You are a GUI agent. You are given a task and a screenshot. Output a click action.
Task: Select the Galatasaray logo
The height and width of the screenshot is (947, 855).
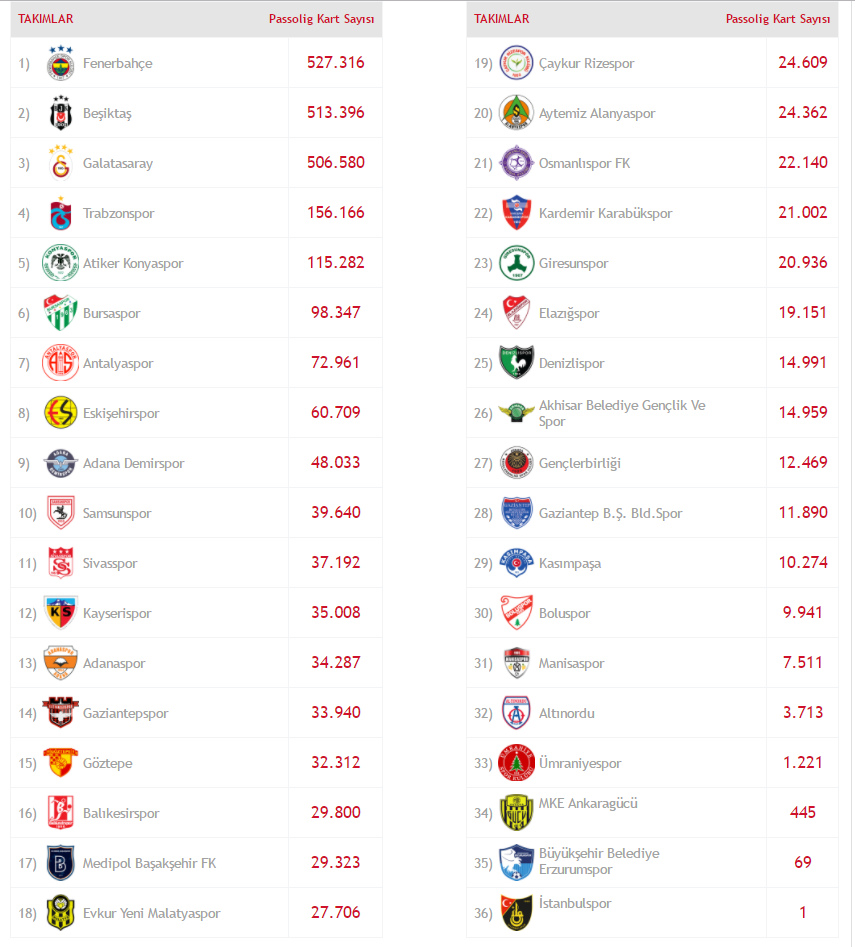60,163
